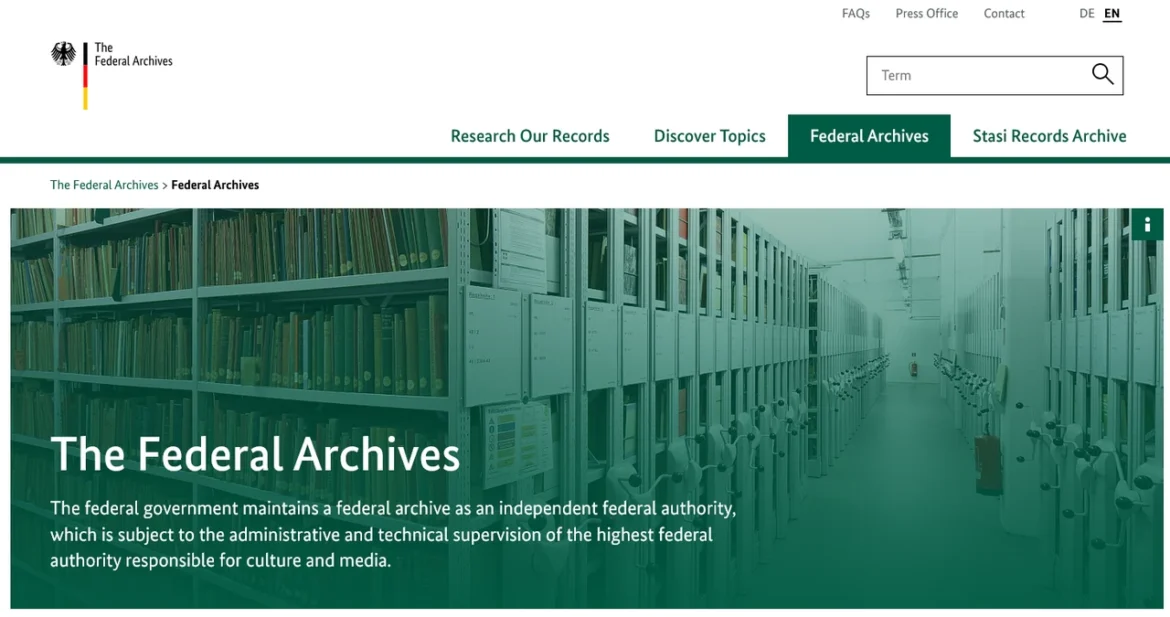Open the Stasi Records Archive menu

[x=1049, y=136]
